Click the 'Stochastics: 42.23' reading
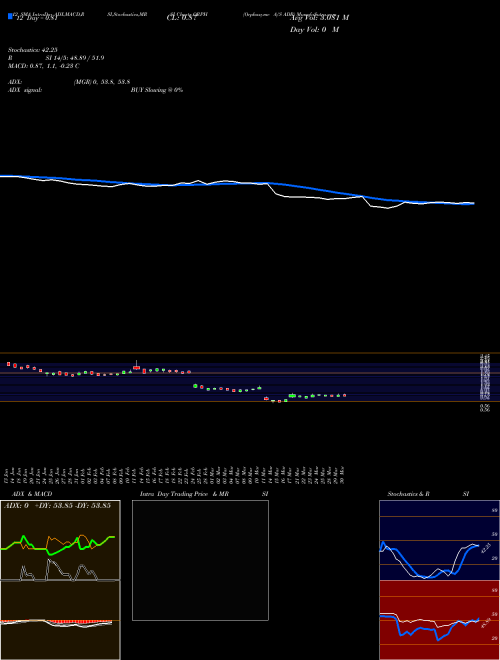 pyautogui.click(x=32, y=50)
